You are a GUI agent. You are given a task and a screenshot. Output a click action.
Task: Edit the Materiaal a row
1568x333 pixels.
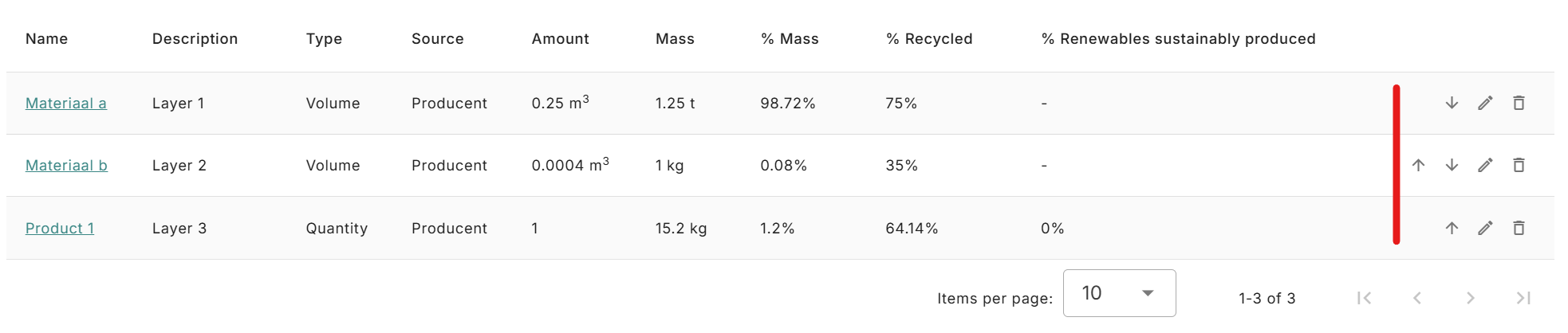(x=1485, y=103)
